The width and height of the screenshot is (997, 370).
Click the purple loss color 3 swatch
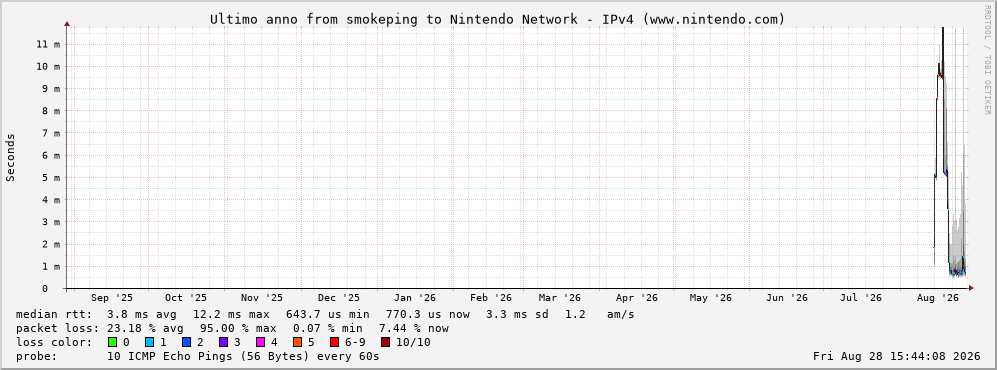point(223,342)
